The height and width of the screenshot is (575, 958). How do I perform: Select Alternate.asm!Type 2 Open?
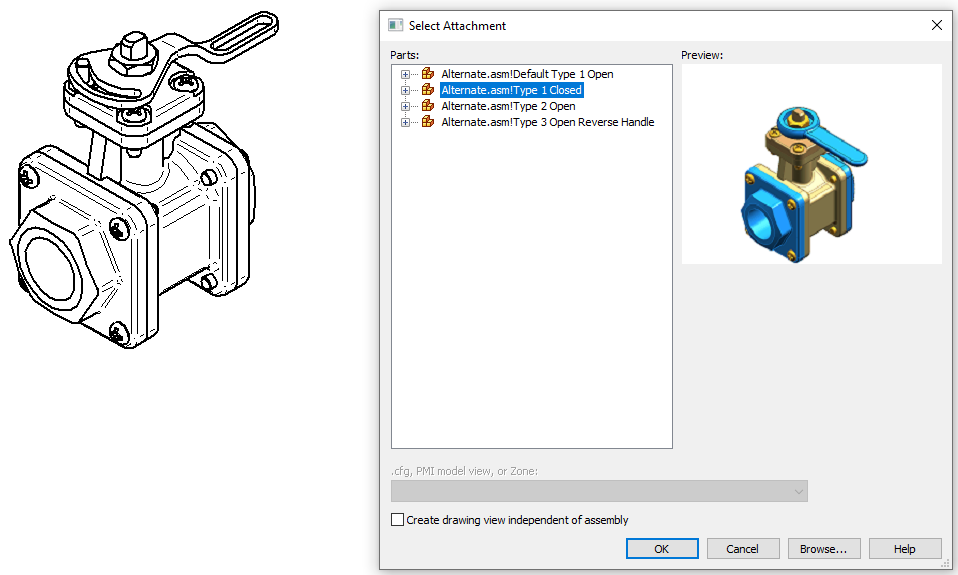[x=508, y=106]
